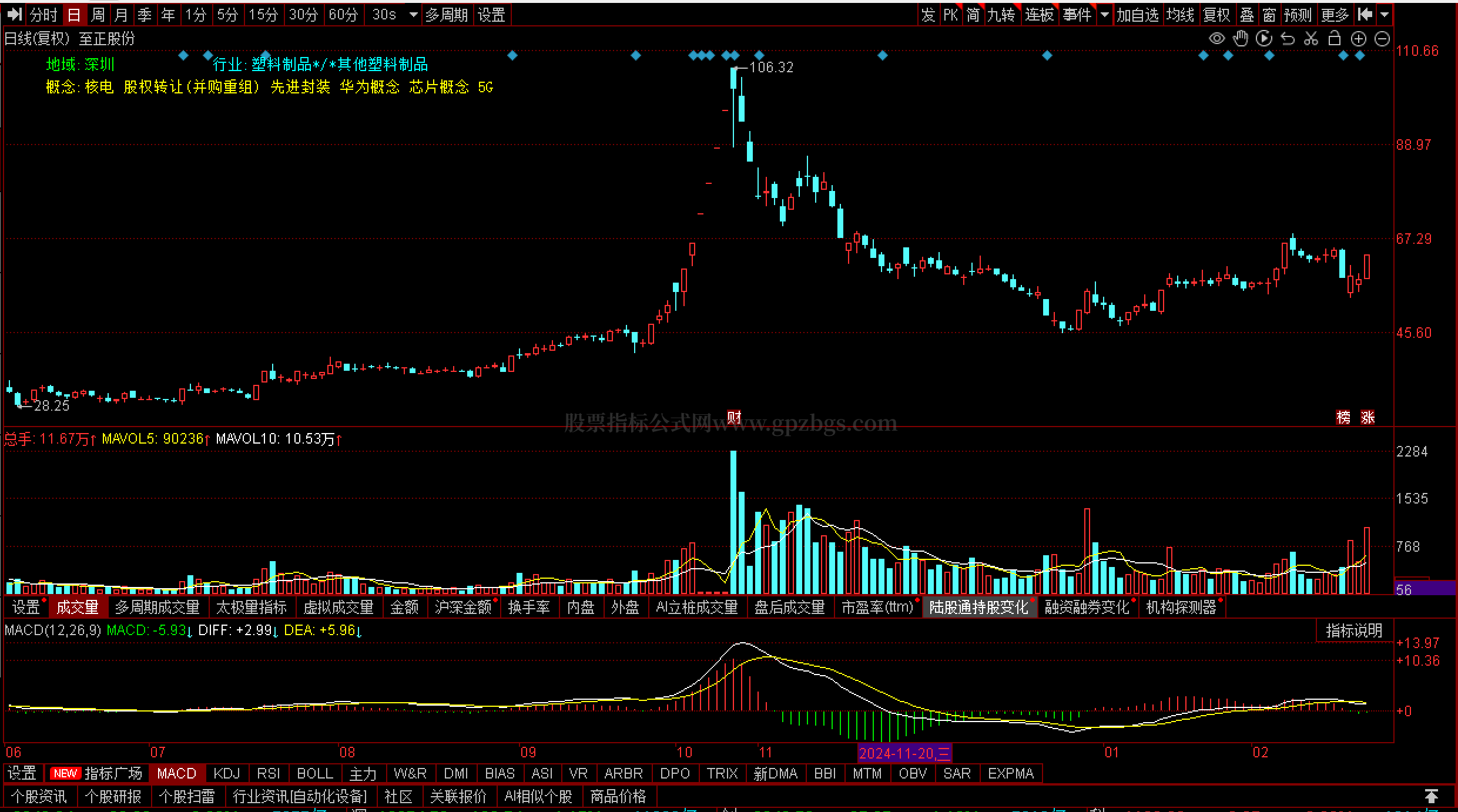Image resolution: width=1458 pixels, height=812 pixels.
Task: Click the 概念 concept tag 华为概念
Action: 370,87
